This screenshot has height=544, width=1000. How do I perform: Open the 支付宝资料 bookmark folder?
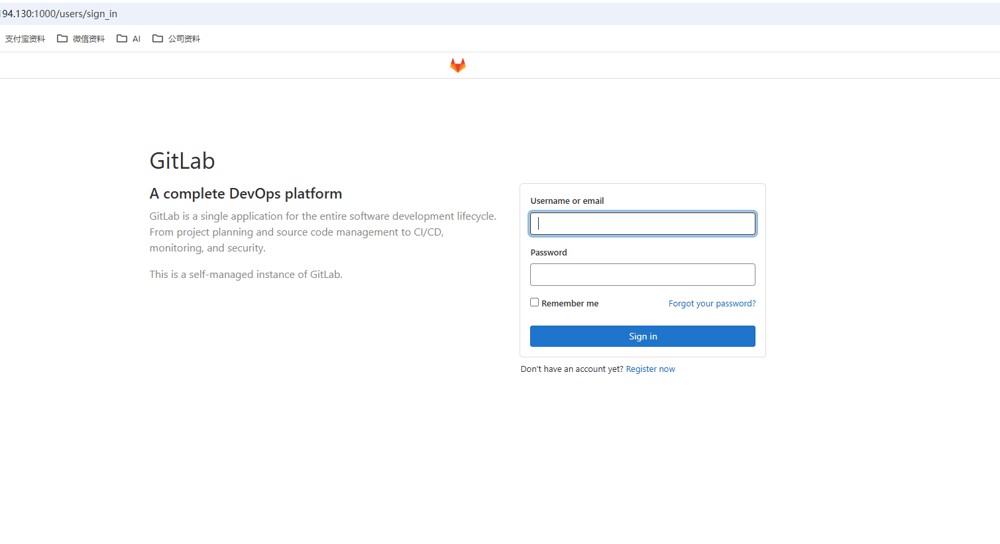click(x=24, y=39)
